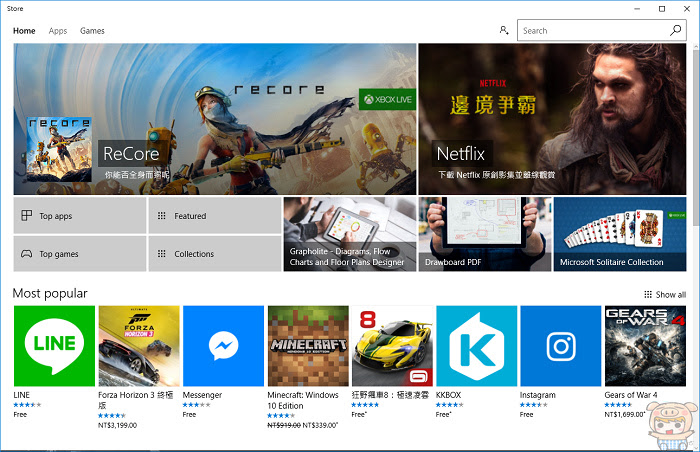Click Minecraft: Windows 10 Edition title text
Image resolution: width=700 pixels, height=452 pixels.
(303, 400)
